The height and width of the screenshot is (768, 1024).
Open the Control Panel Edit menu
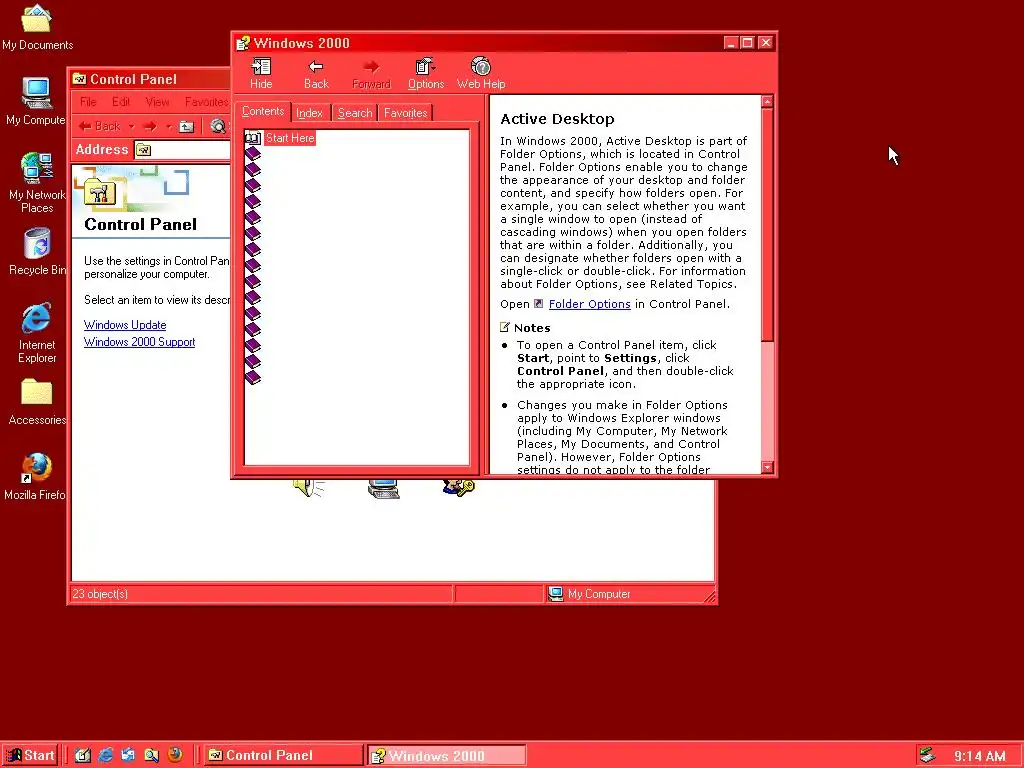(121, 102)
